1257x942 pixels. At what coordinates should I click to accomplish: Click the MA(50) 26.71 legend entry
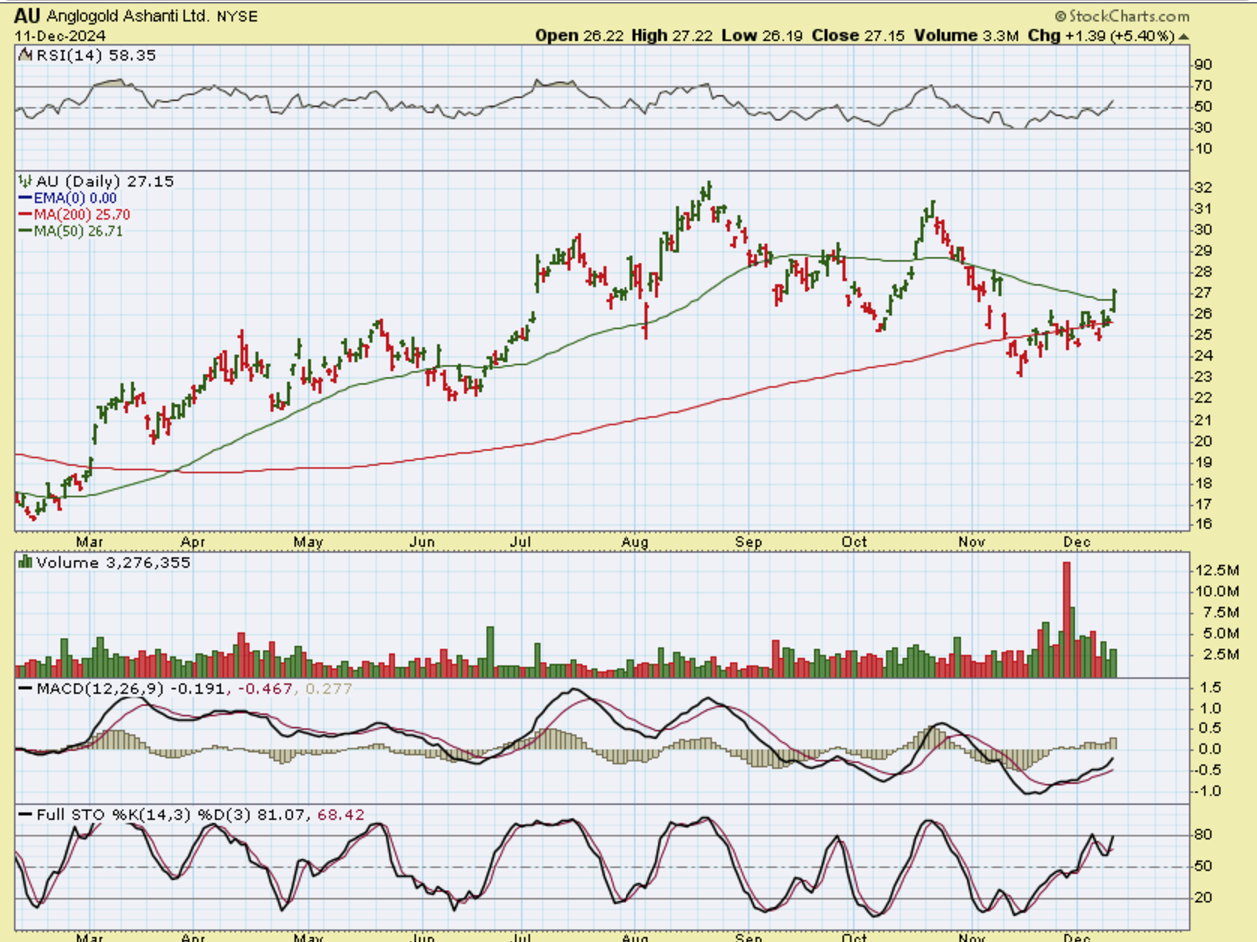click(x=79, y=230)
